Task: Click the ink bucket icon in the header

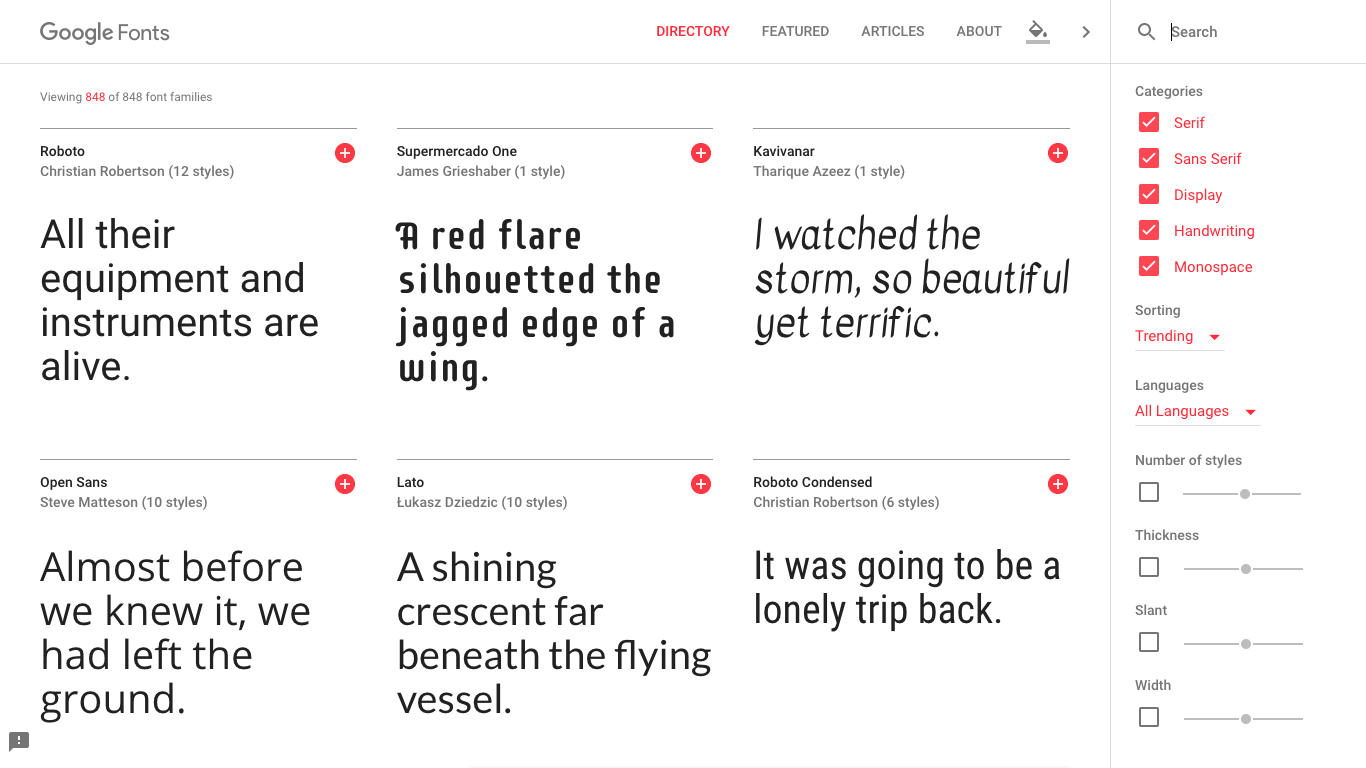Action: (x=1037, y=31)
